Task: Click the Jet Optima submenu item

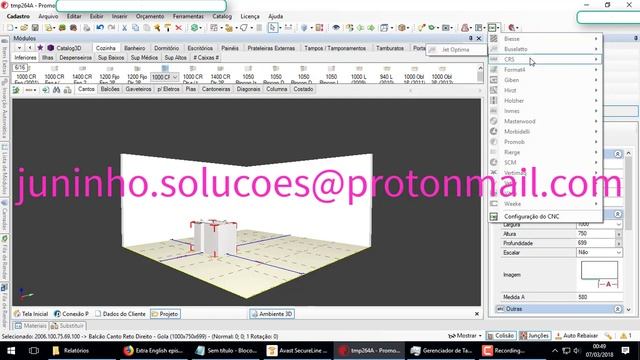Action: pos(456,49)
